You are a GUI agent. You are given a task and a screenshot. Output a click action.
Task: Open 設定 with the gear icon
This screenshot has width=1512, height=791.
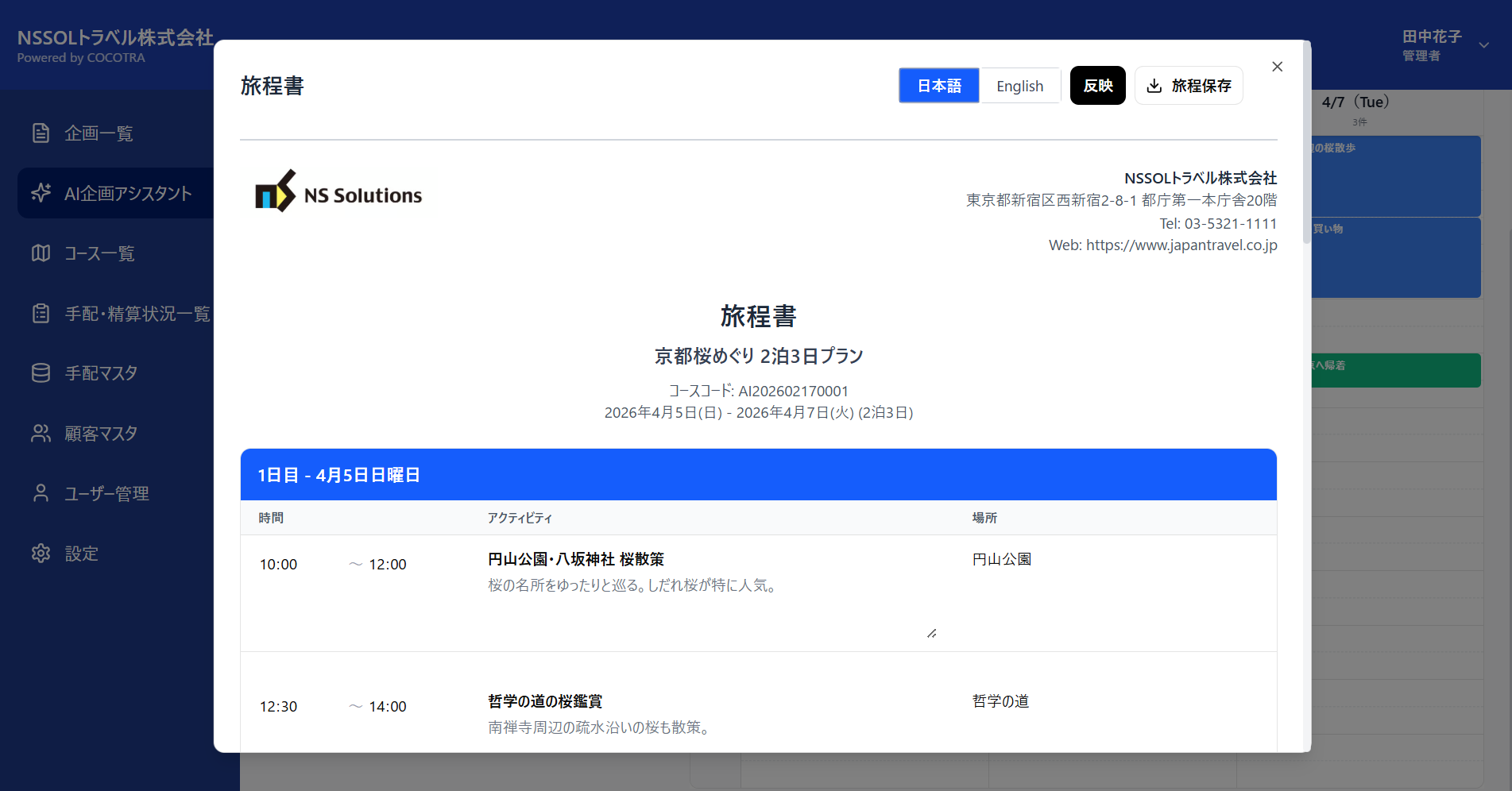click(x=41, y=553)
